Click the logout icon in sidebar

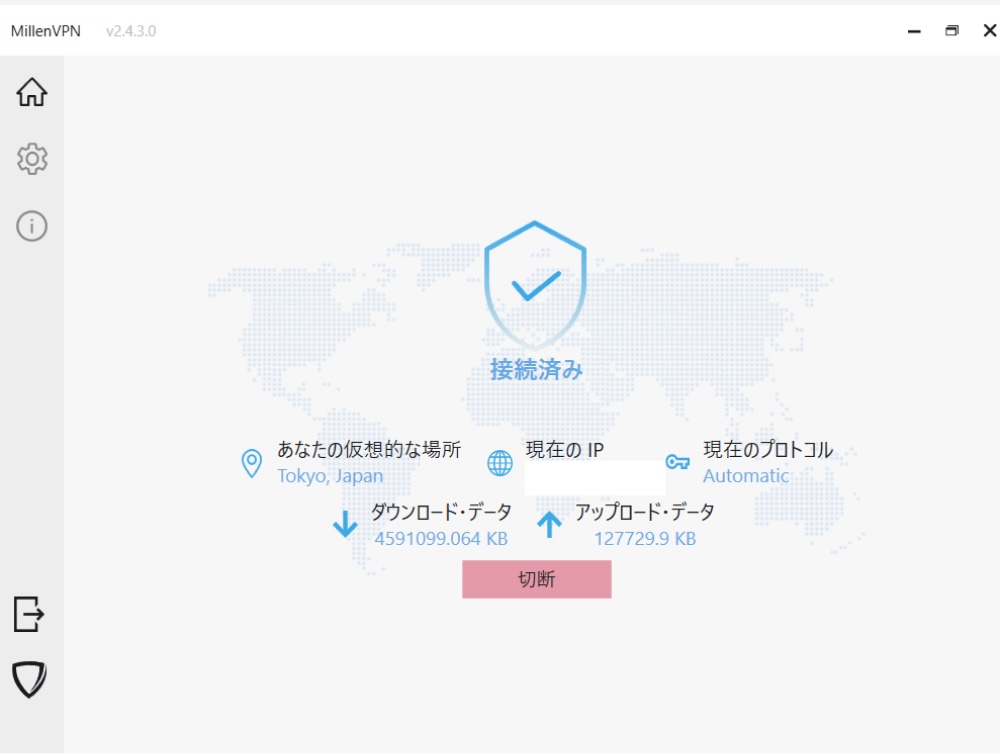point(29,613)
